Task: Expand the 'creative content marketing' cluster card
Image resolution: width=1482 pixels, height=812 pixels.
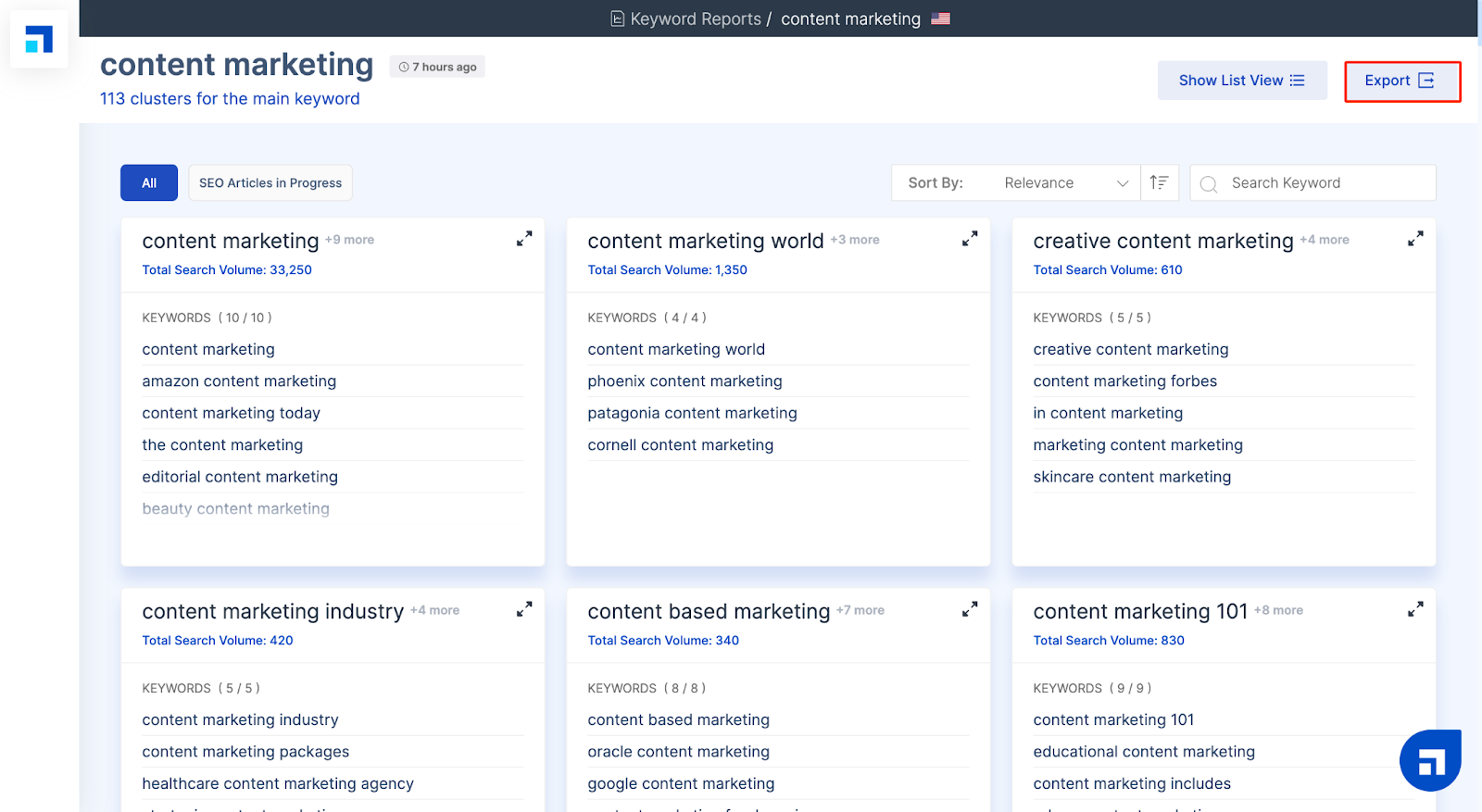Action: coord(1415,239)
